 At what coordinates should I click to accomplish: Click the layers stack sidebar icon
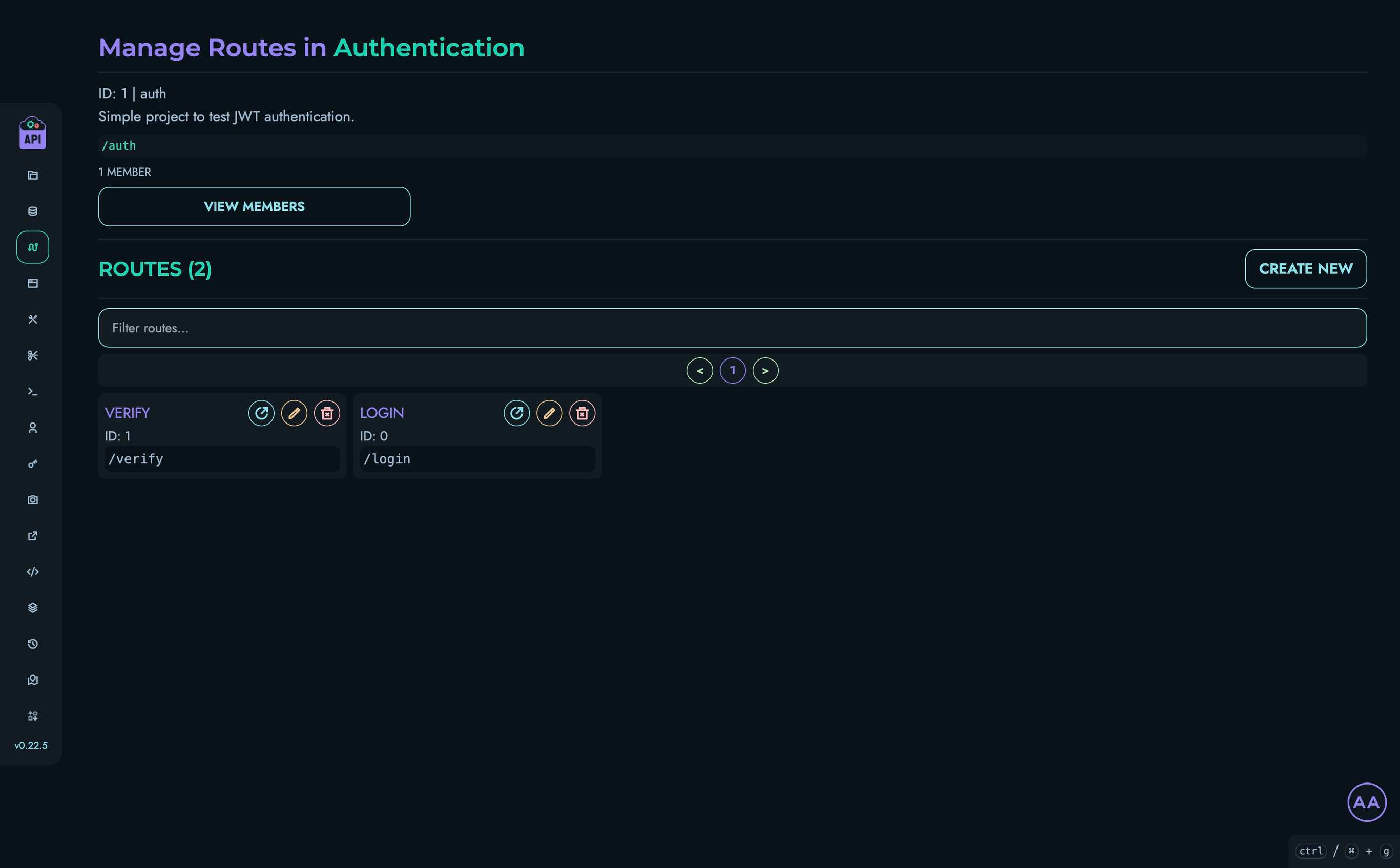coord(33,608)
